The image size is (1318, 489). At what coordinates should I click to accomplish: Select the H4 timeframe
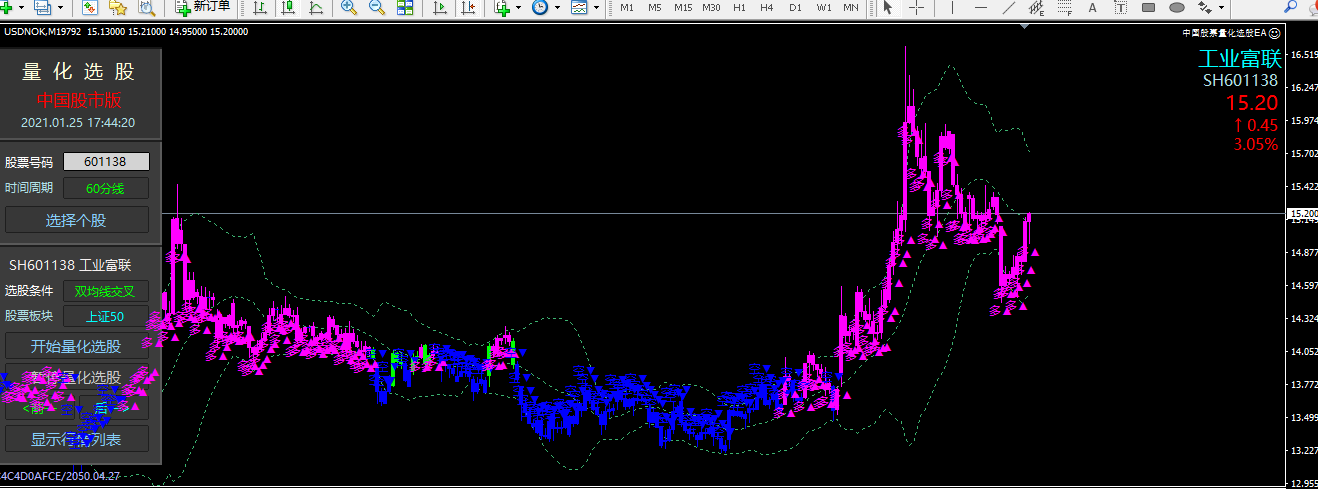(767, 7)
